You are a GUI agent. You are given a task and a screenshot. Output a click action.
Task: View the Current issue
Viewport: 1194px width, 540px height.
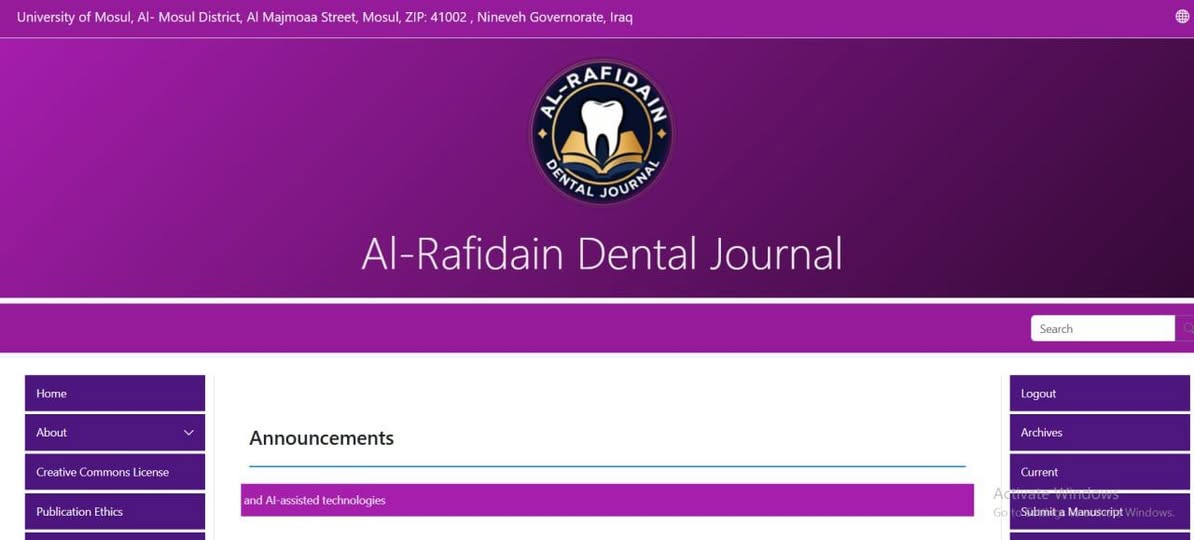[1099, 472]
